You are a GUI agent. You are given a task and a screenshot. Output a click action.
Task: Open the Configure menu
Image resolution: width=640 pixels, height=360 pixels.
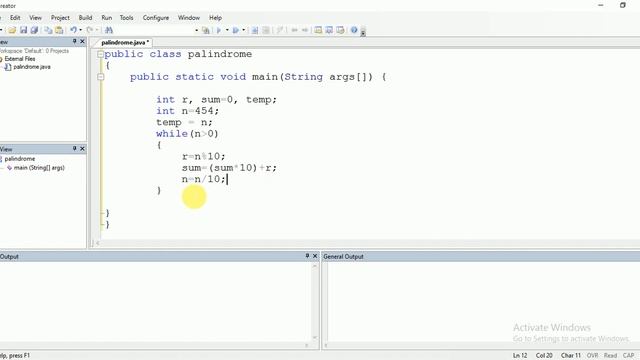click(156, 18)
